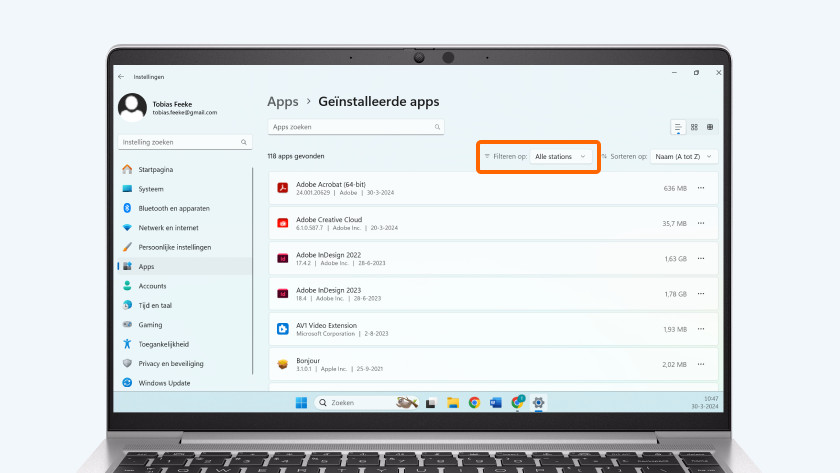Click the Bonjour app icon
Image resolution: width=840 pixels, height=473 pixels.
(283, 364)
